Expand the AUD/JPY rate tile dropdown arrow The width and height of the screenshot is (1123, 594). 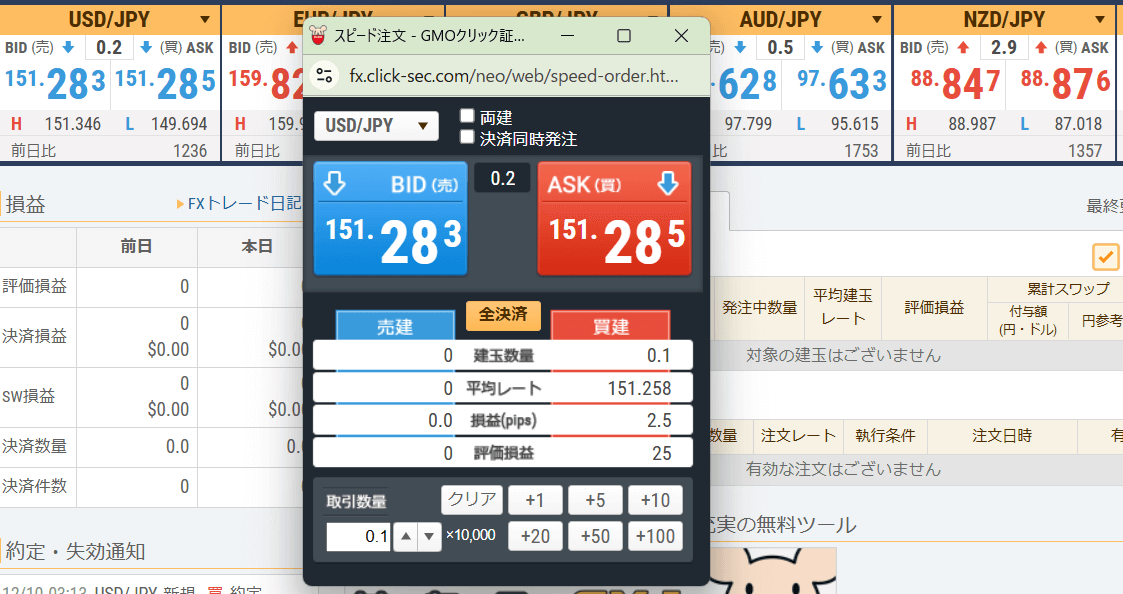tap(877, 20)
